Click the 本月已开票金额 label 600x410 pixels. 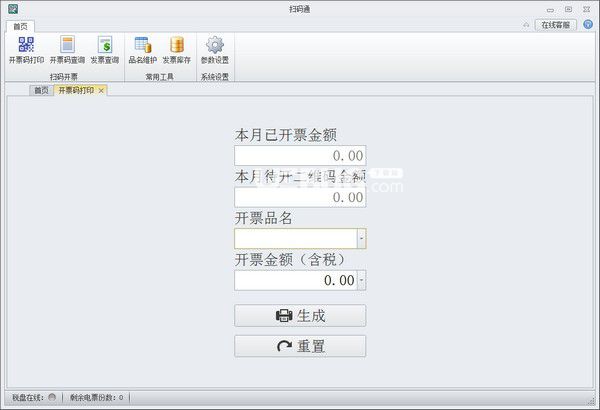click(x=286, y=135)
